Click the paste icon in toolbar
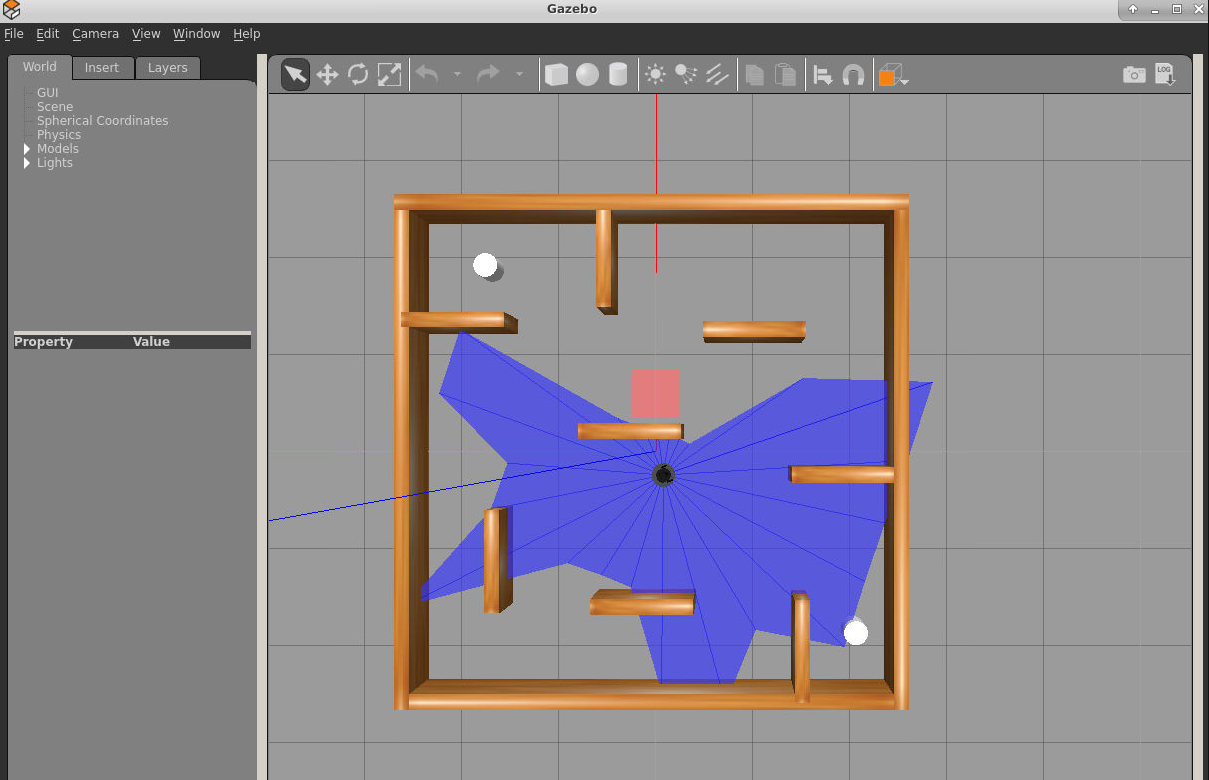This screenshot has width=1209, height=780. [786, 75]
